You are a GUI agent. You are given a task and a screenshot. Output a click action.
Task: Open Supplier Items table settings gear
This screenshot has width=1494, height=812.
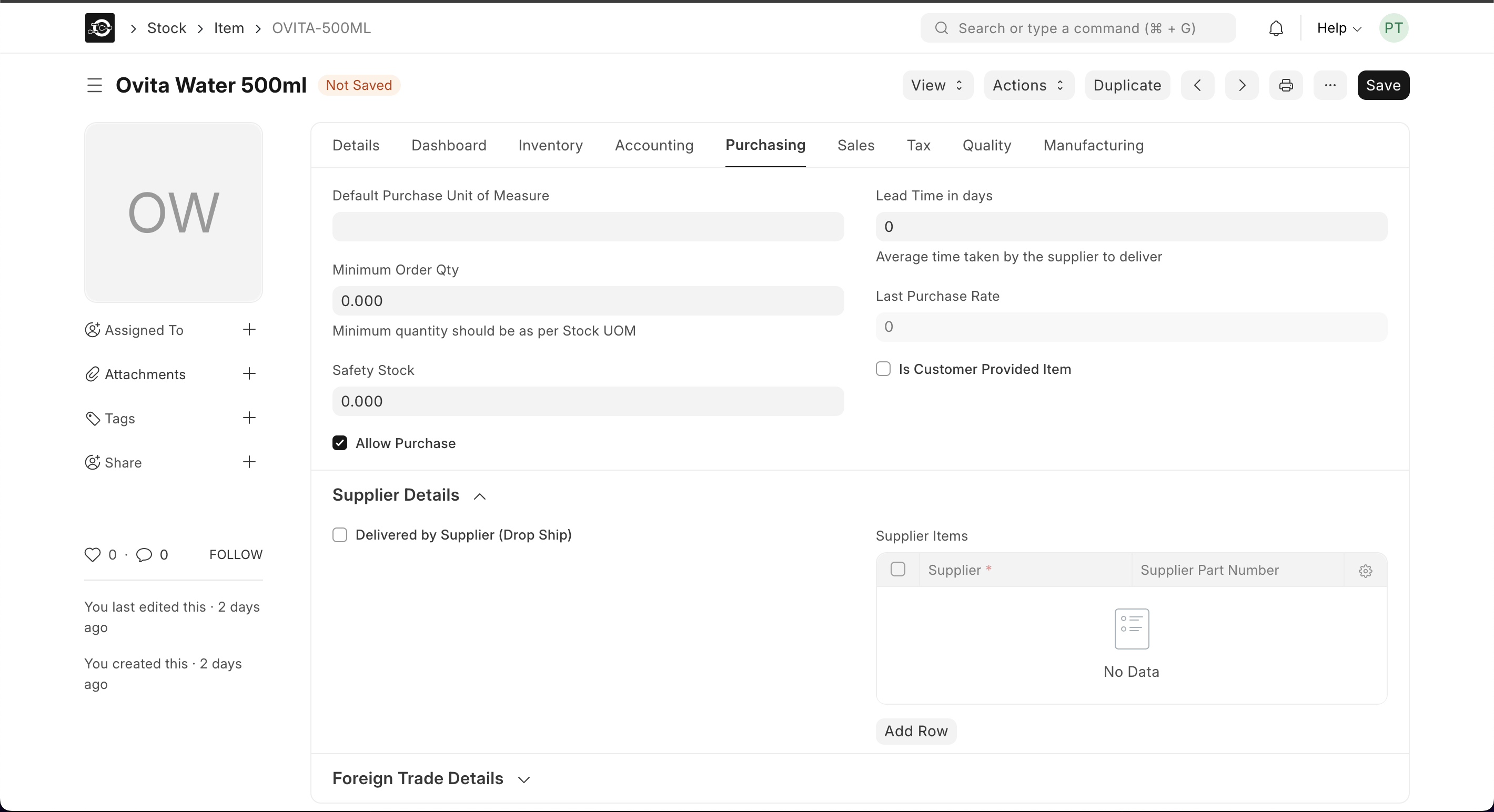click(1365, 571)
